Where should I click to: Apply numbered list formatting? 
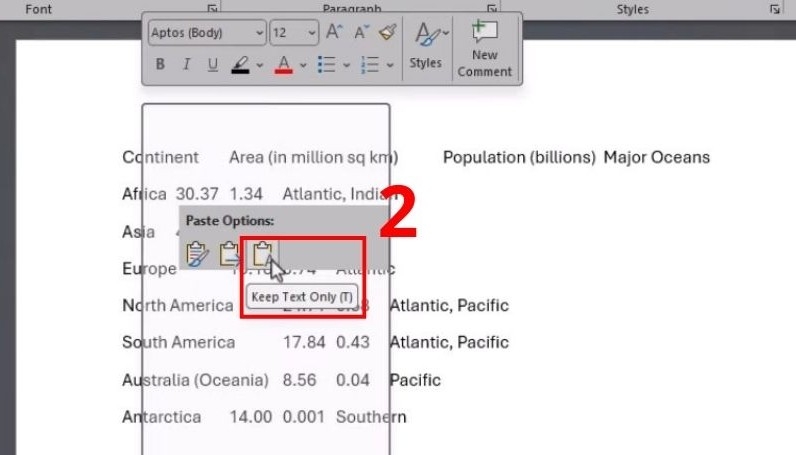coord(370,64)
